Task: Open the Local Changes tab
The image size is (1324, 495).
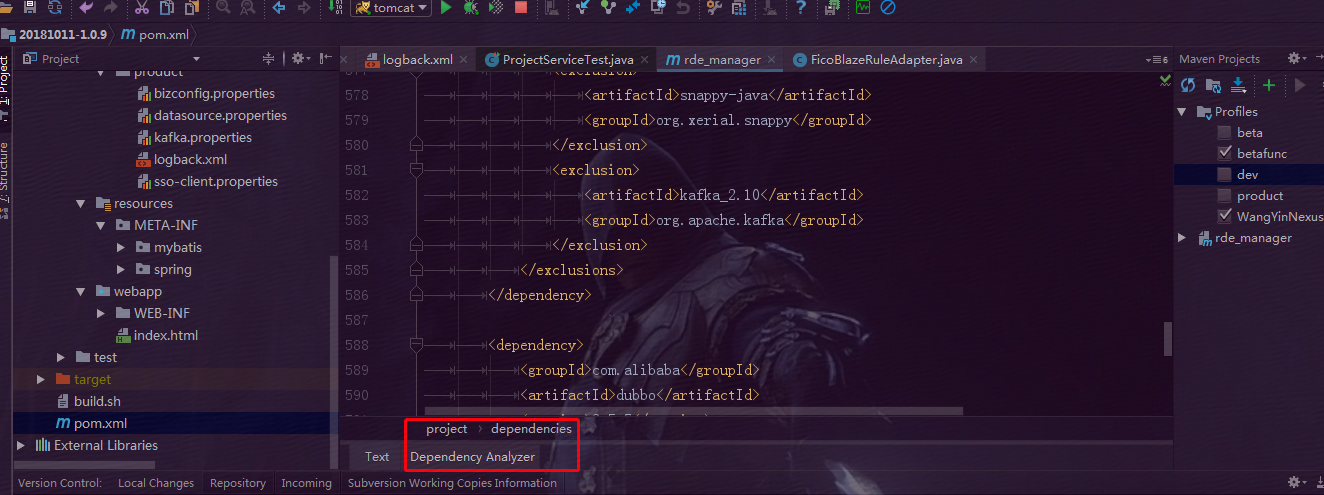Action: [156, 483]
